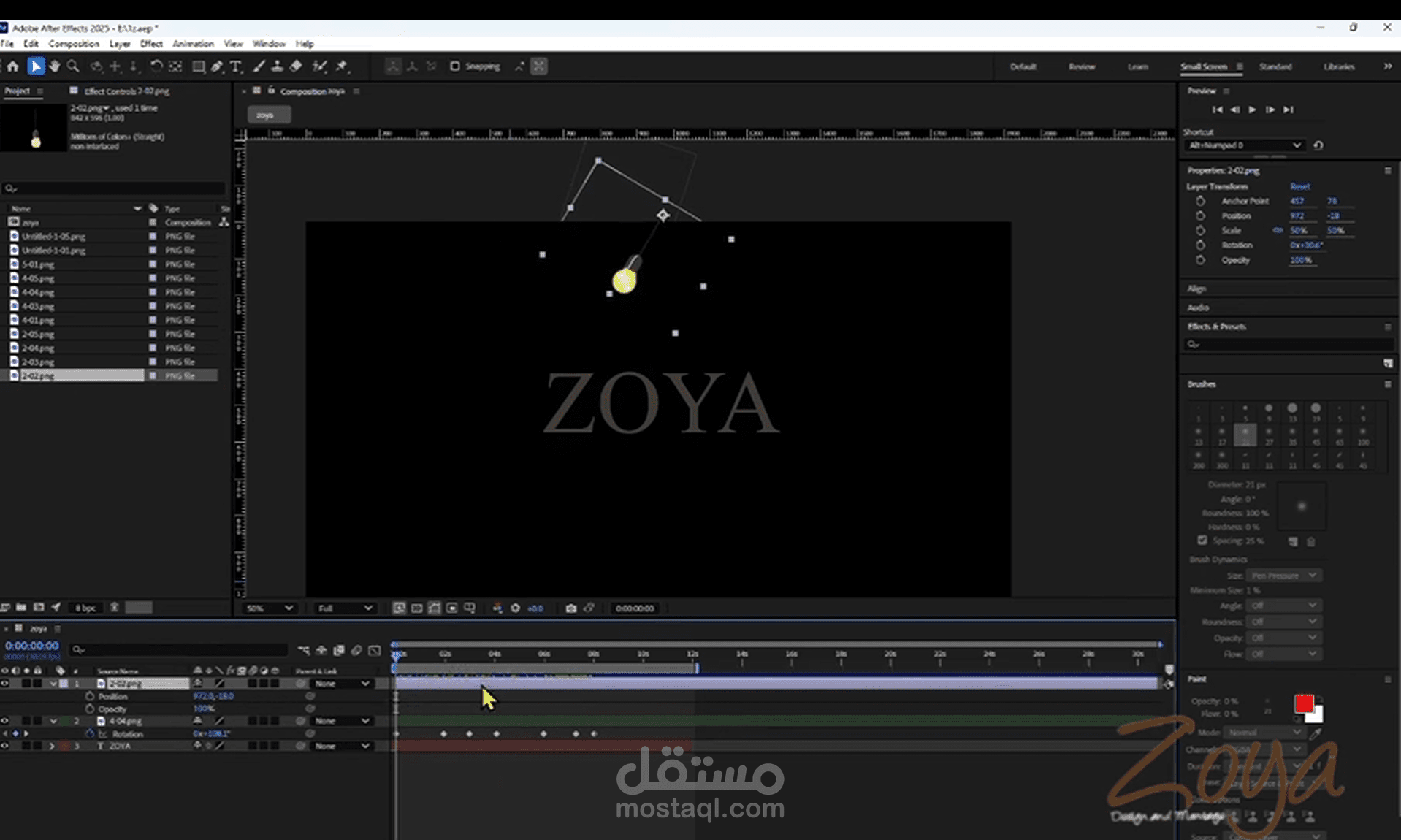The height and width of the screenshot is (840, 1401).
Task: Expand the ZOYA layer properties
Action: (52, 746)
